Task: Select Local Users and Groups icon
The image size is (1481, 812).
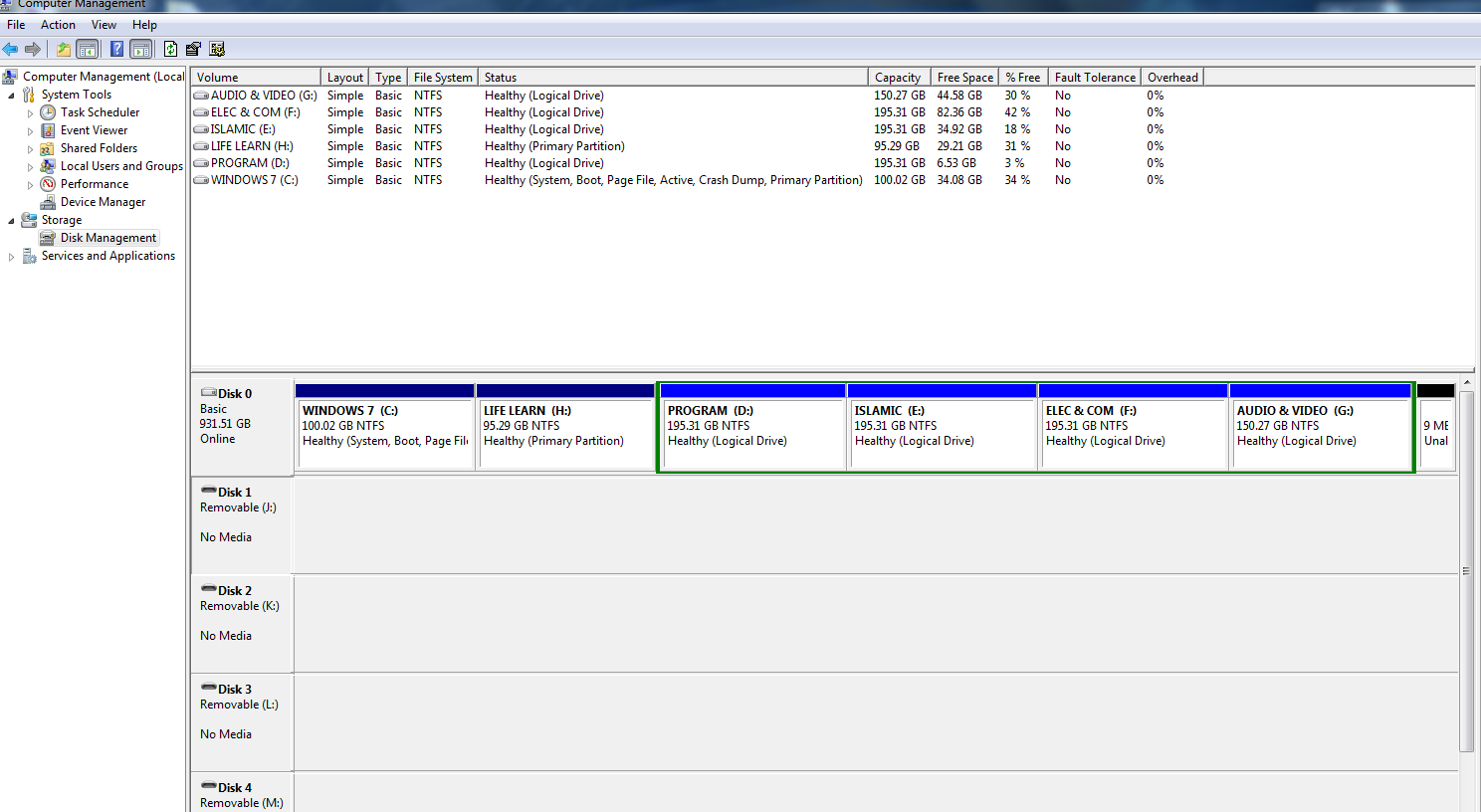Action: (48, 166)
